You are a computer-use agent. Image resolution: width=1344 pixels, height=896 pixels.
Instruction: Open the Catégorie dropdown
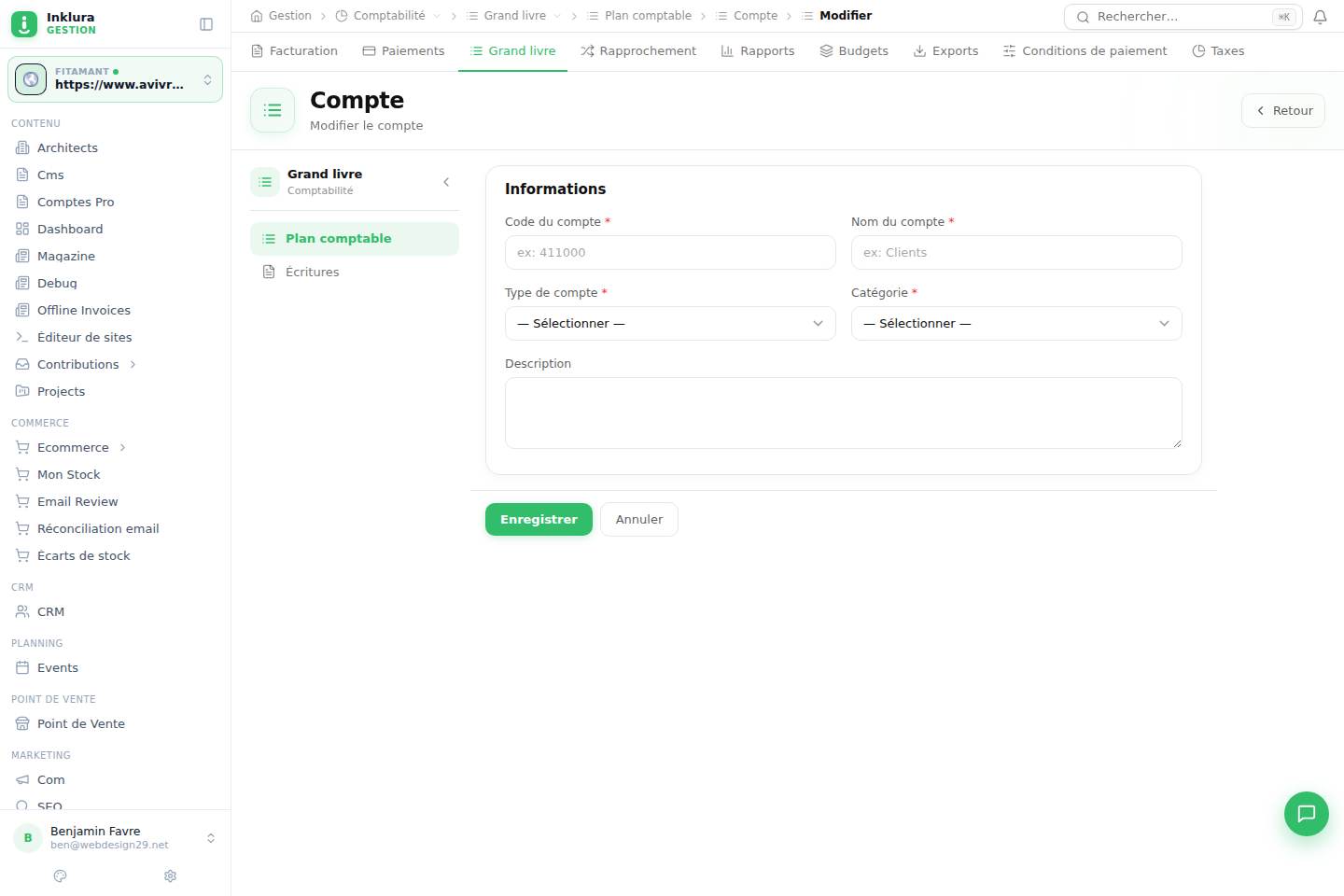[1016, 324]
